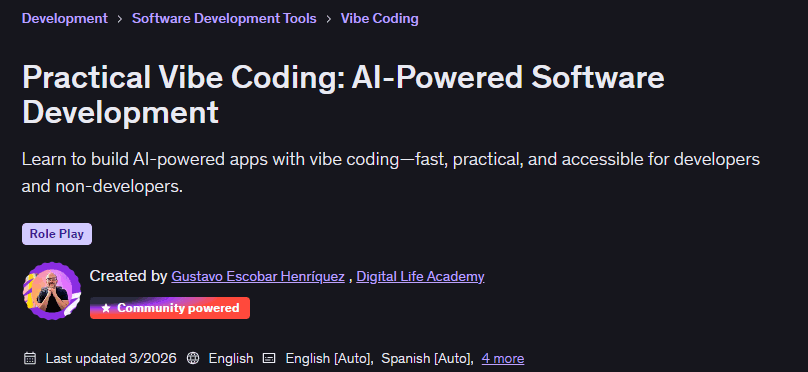Click the course subtitle starting with 'Learn to build'
The width and height of the screenshot is (808, 372).
tap(391, 173)
